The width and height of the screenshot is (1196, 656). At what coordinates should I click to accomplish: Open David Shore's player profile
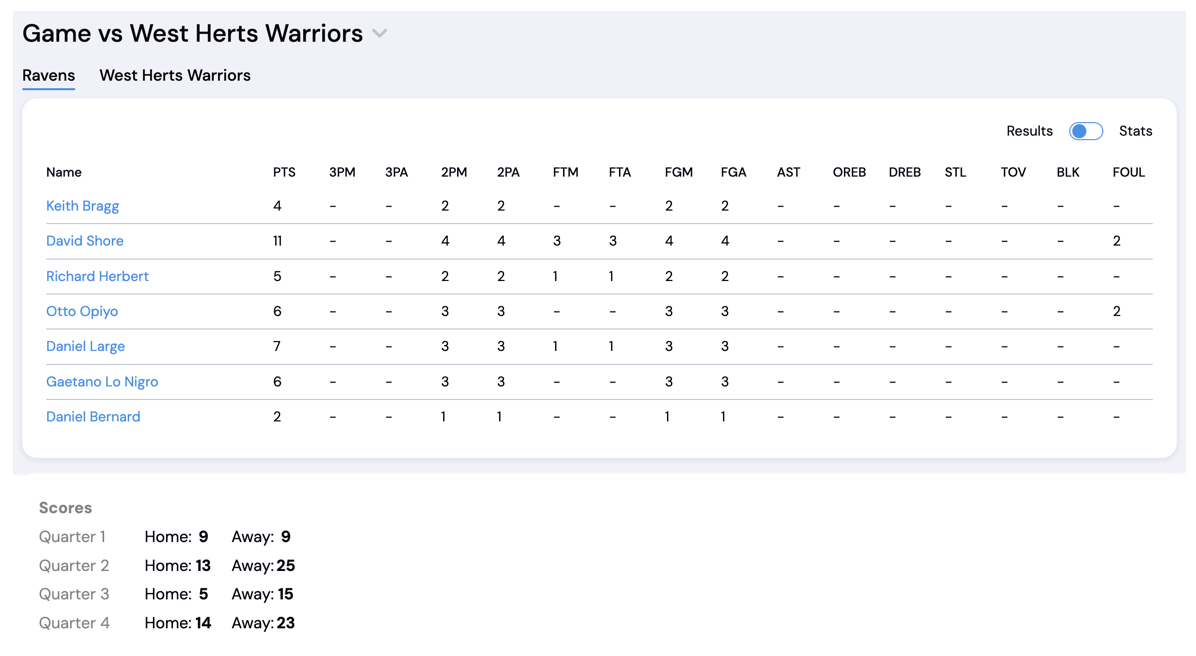coord(85,241)
